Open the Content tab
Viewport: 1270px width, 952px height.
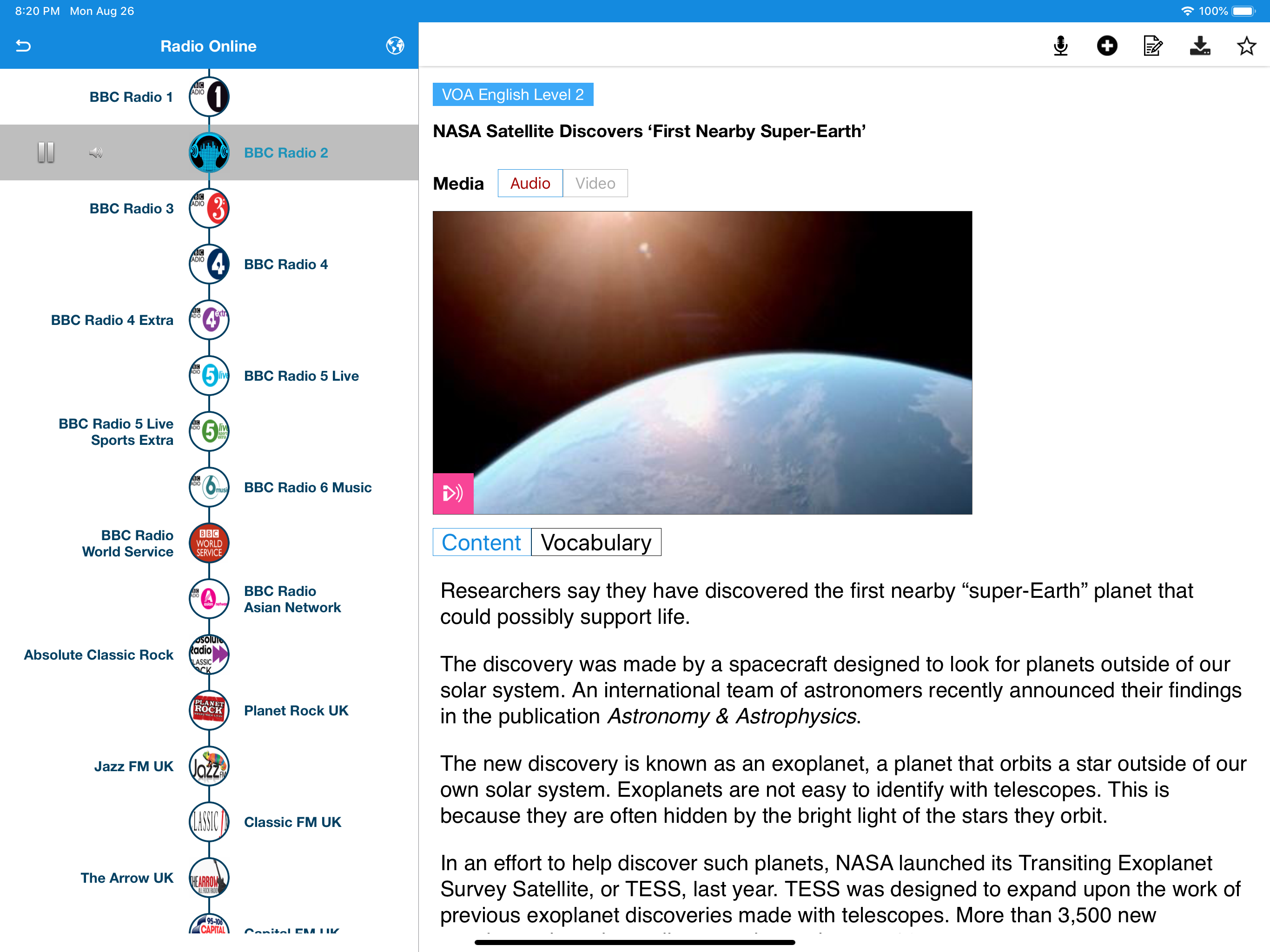pyautogui.click(x=482, y=542)
